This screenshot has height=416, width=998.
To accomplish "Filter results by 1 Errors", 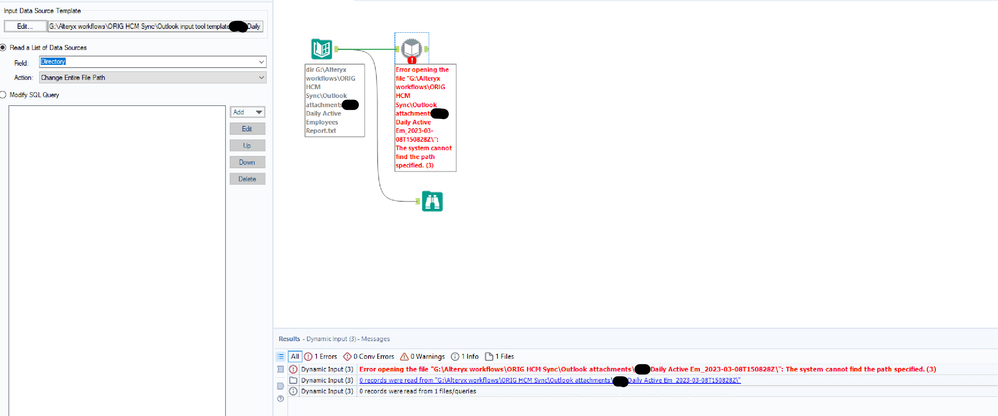I will click(321, 356).
